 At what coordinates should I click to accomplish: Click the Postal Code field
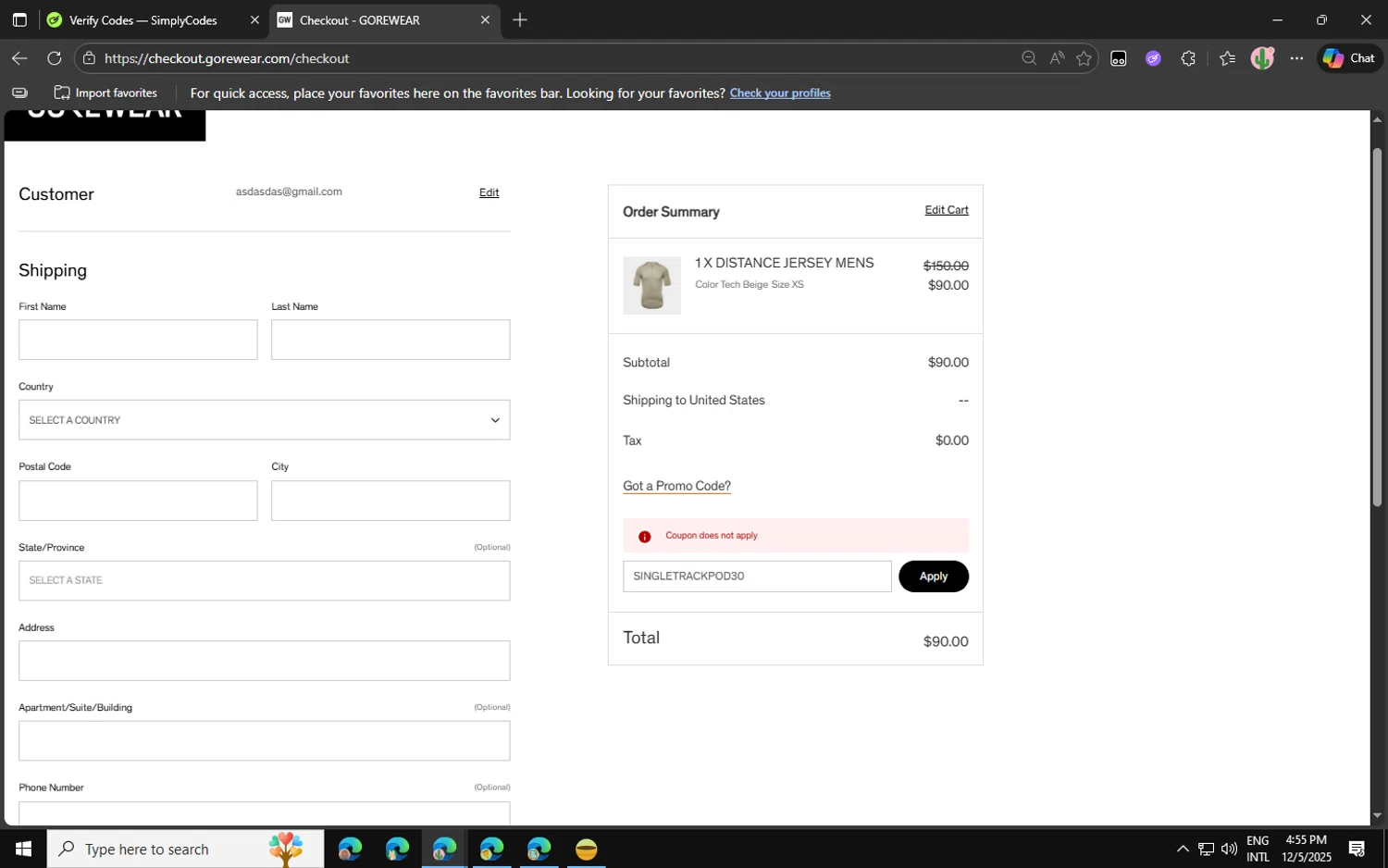[138, 501]
